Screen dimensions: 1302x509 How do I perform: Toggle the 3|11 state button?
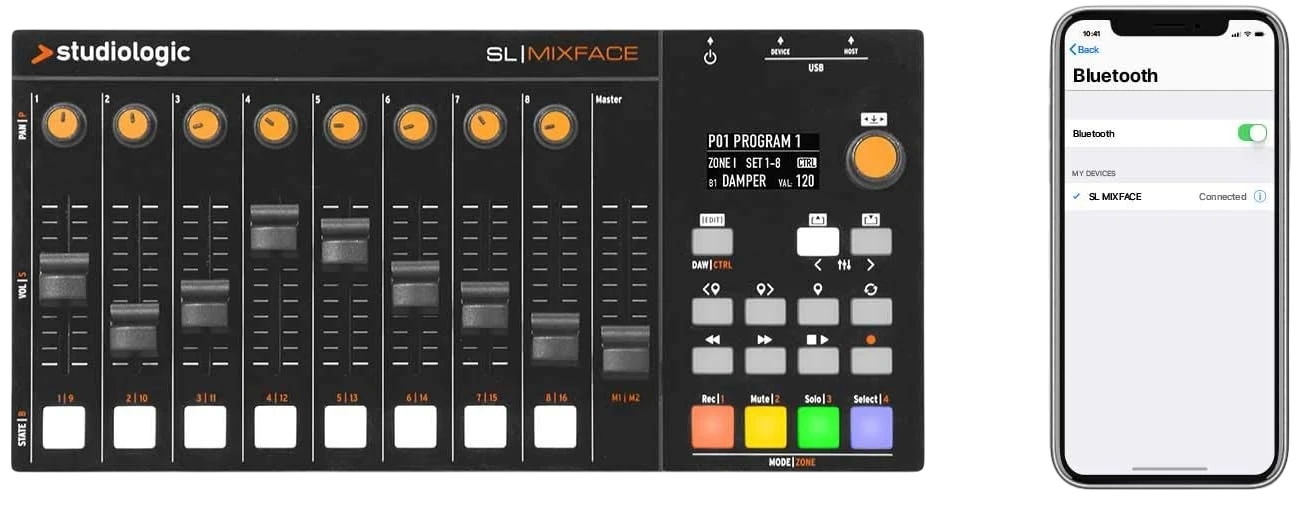[205, 427]
